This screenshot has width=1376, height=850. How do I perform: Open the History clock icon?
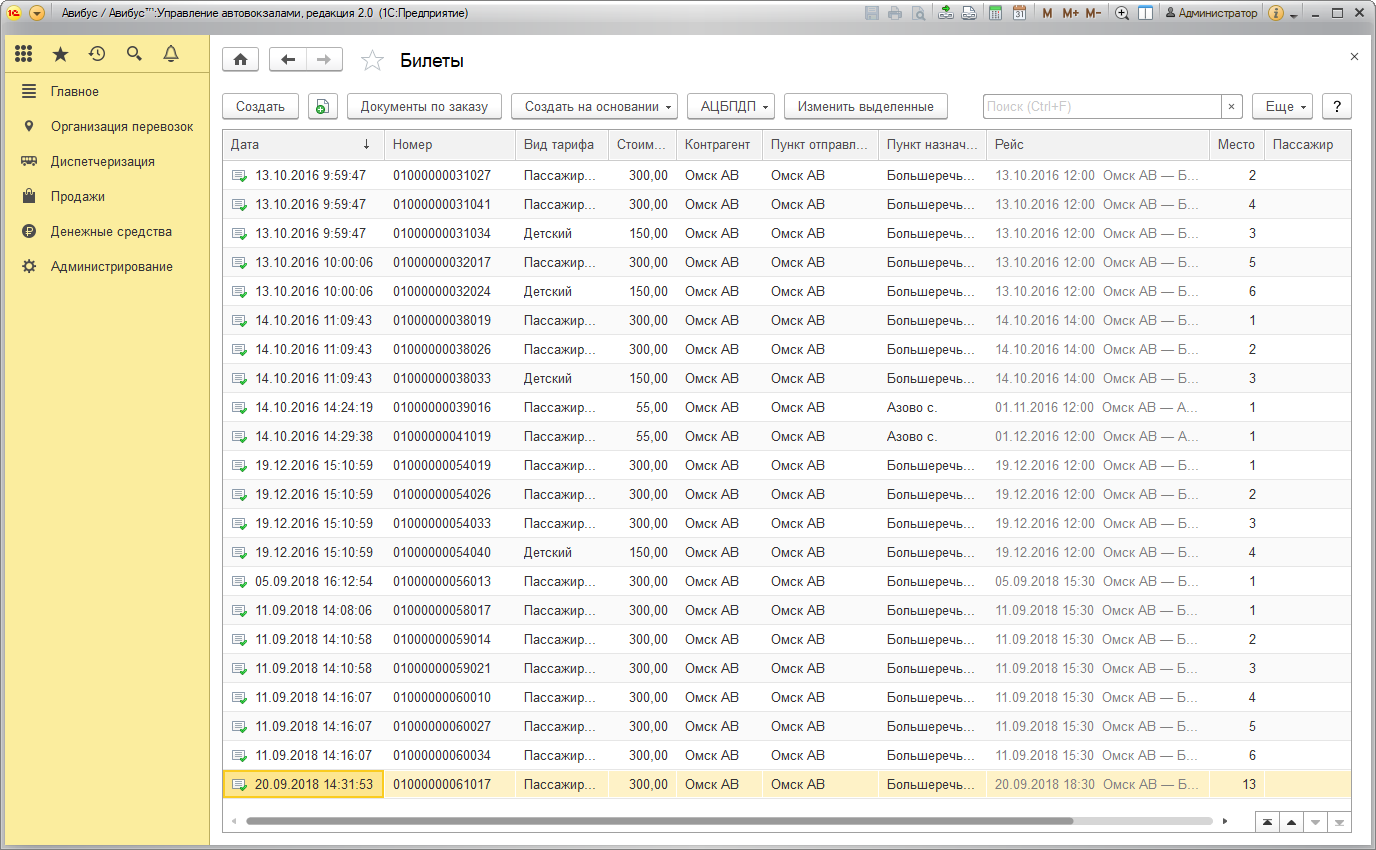[97, 54]
